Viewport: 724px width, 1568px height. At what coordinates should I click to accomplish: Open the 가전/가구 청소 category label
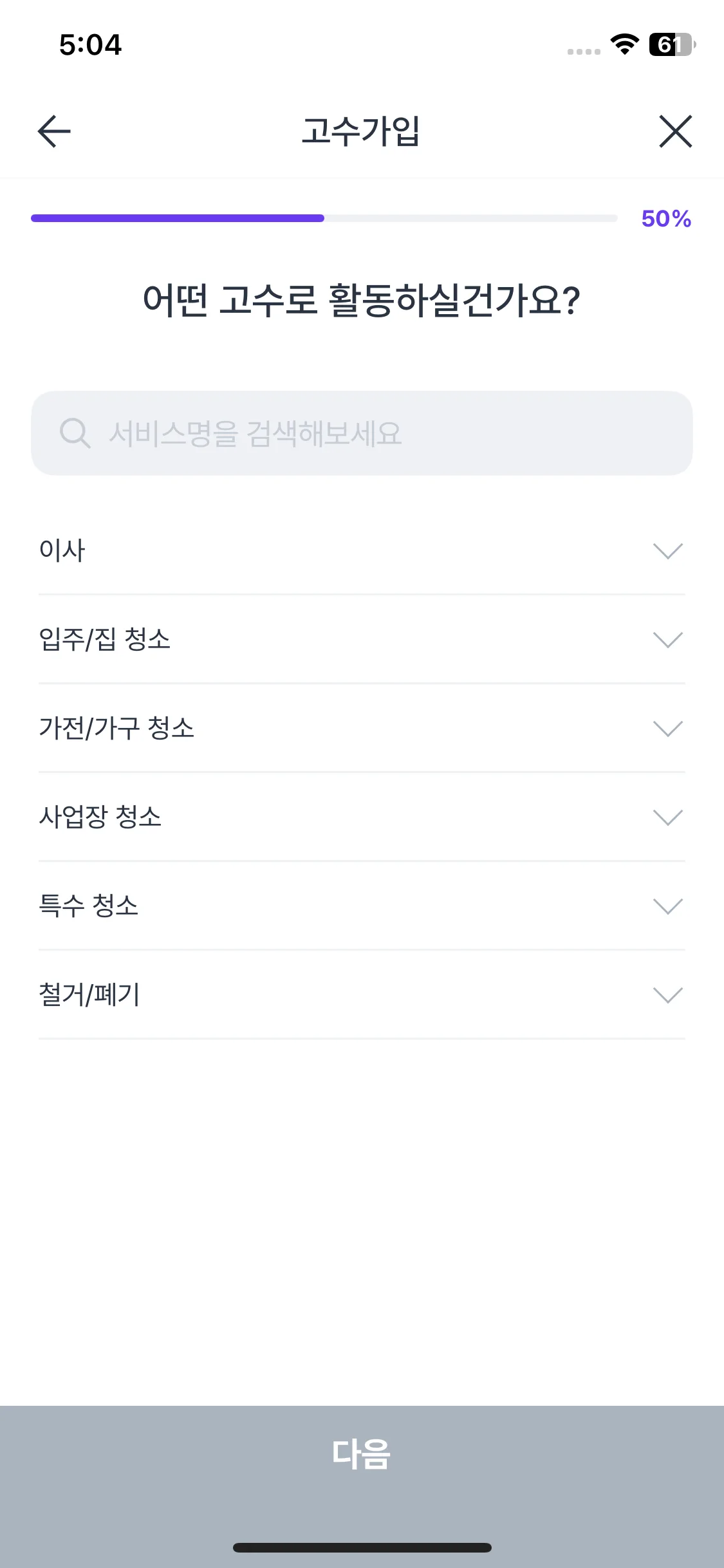(x=116, y=729)
